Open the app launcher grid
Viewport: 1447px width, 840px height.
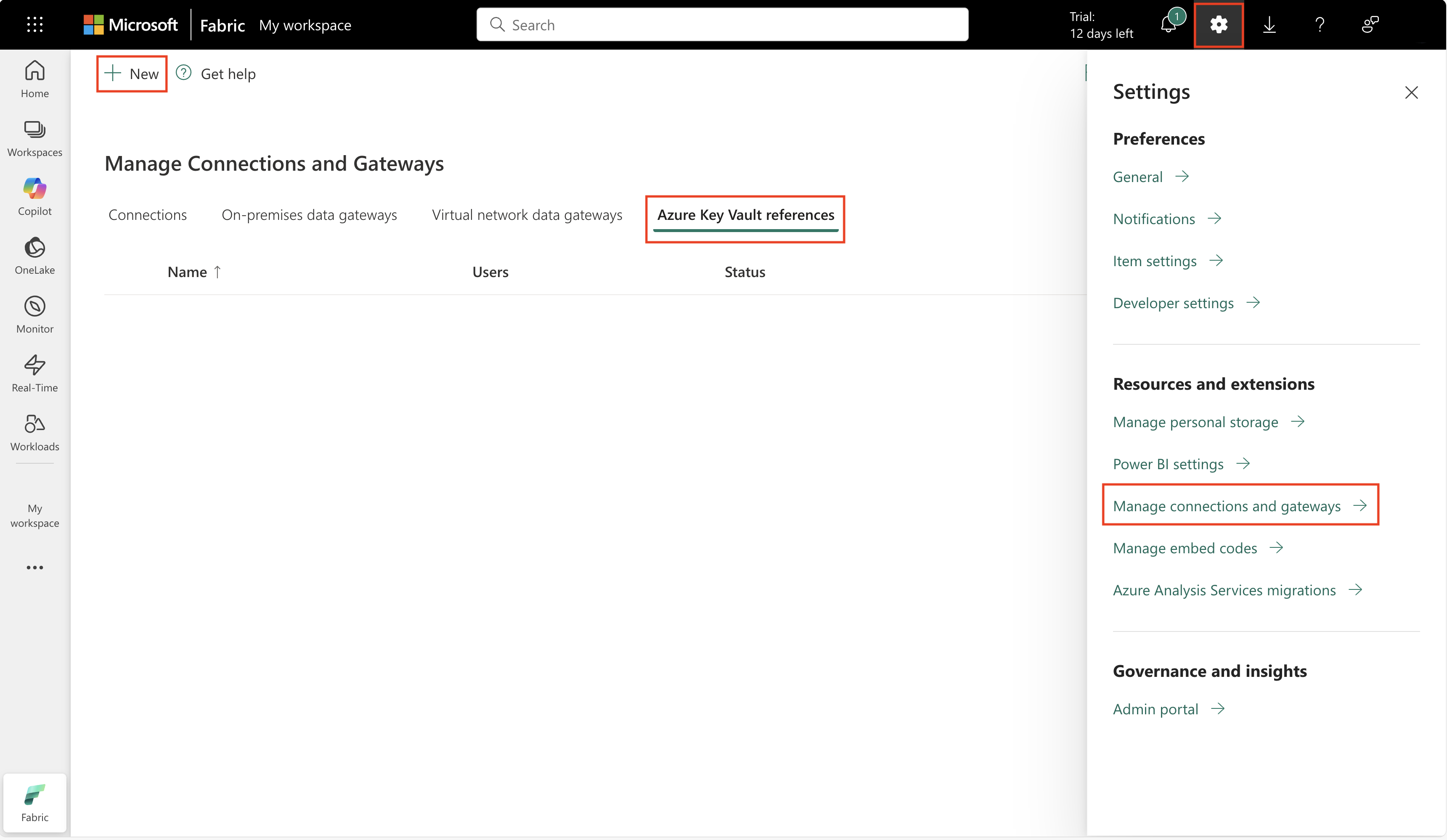tap(34, 25)
